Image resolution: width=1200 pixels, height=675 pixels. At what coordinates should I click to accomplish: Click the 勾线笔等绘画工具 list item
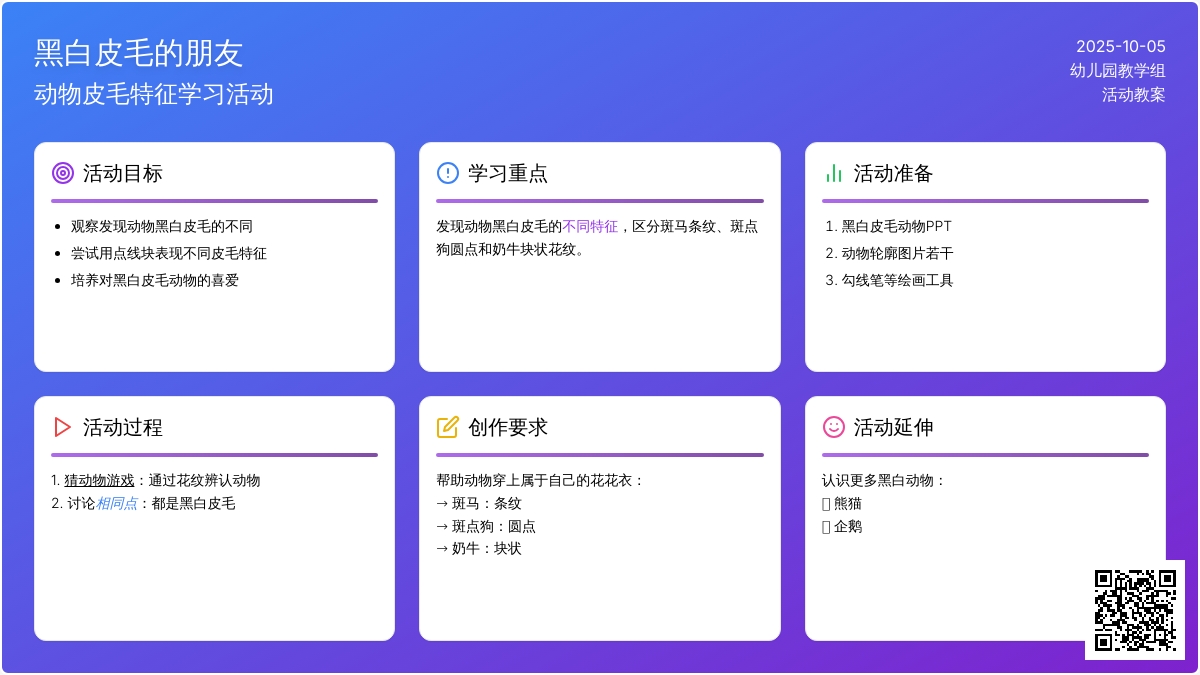(897, 281)
